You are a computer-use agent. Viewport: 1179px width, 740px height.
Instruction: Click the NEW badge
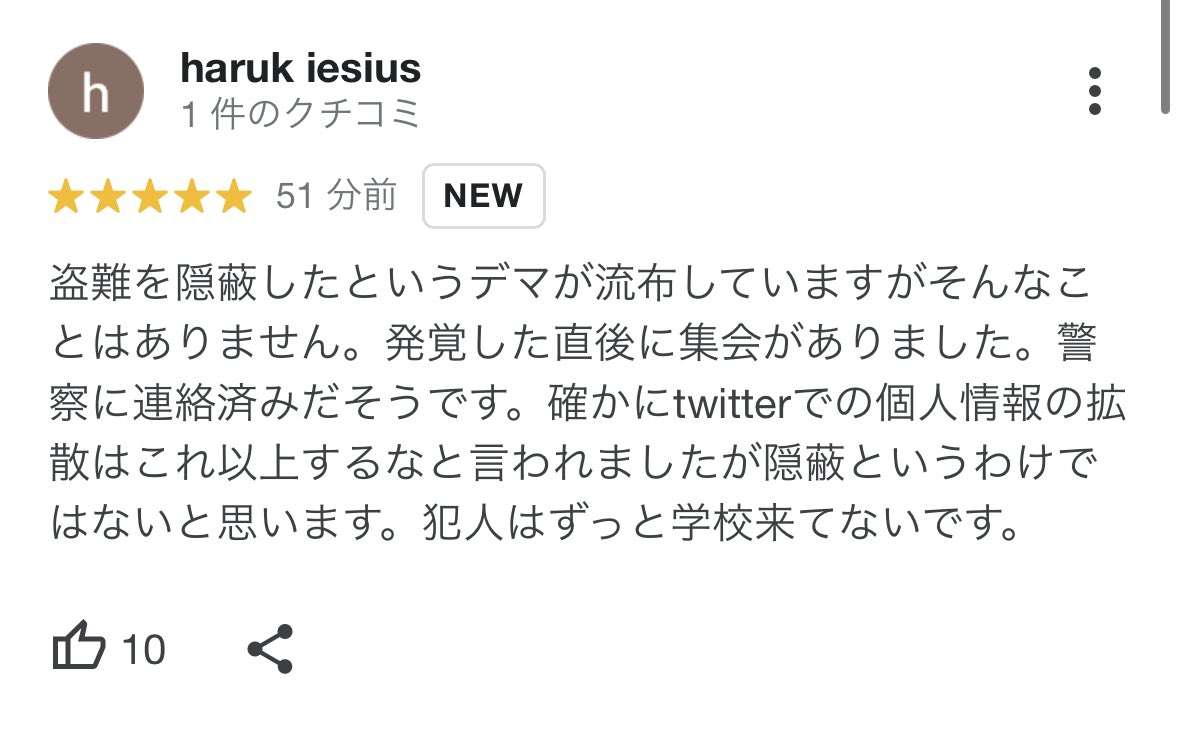[x=483, y=196]
